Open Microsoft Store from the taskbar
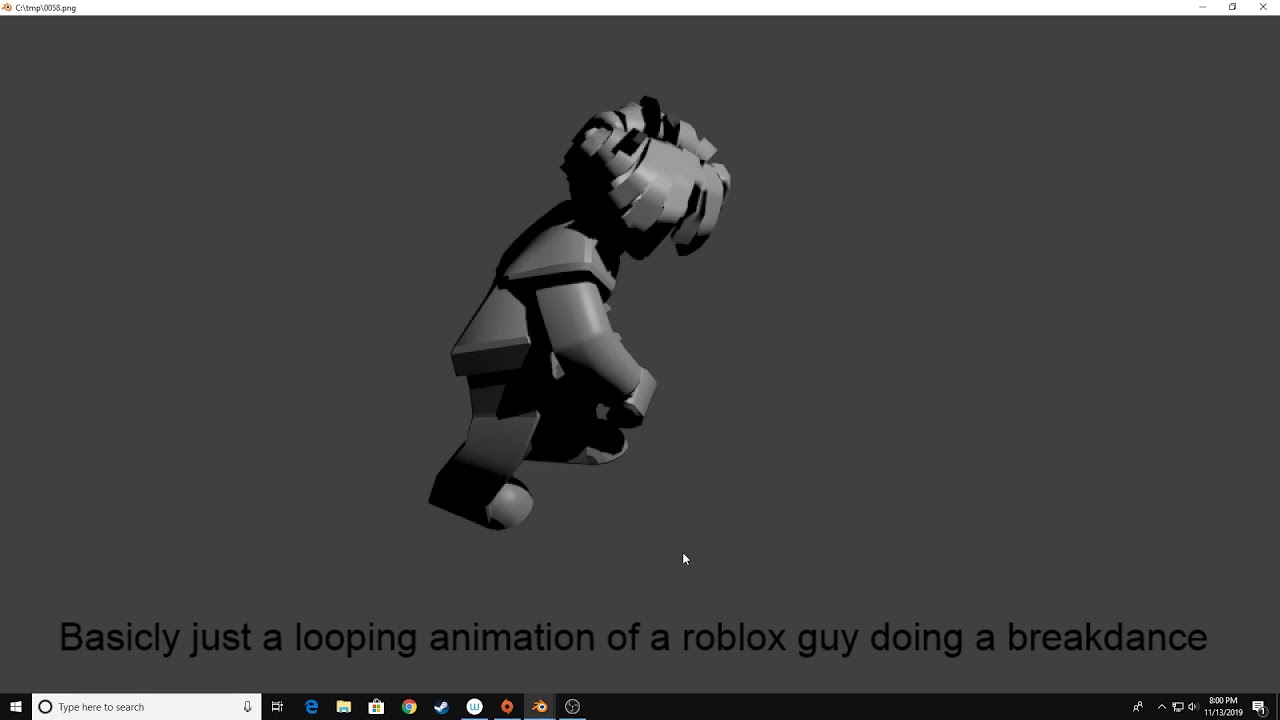 (x=376, y=707)
